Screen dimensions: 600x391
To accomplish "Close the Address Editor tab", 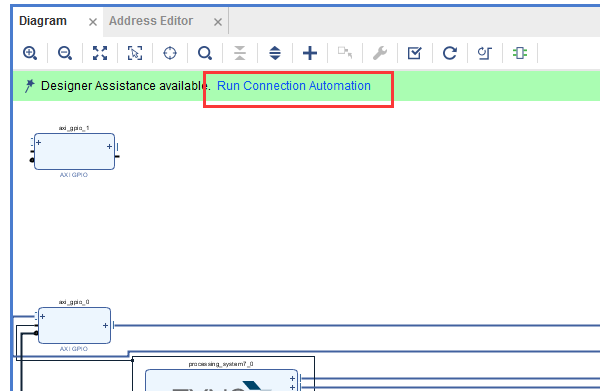I will pos(218,22).
